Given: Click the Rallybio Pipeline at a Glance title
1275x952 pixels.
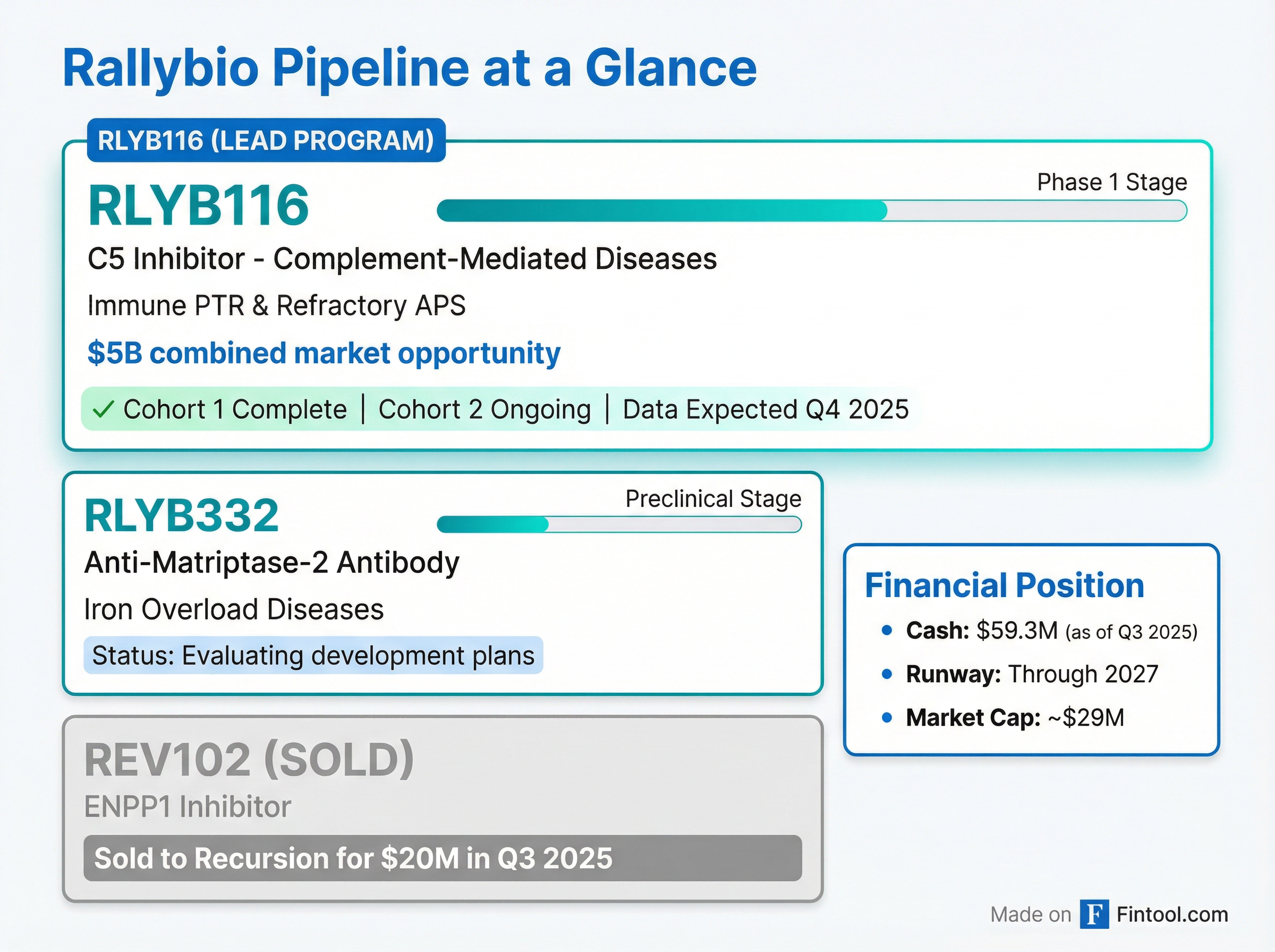Looking at the screenshot, I should [x=409, y=69].
